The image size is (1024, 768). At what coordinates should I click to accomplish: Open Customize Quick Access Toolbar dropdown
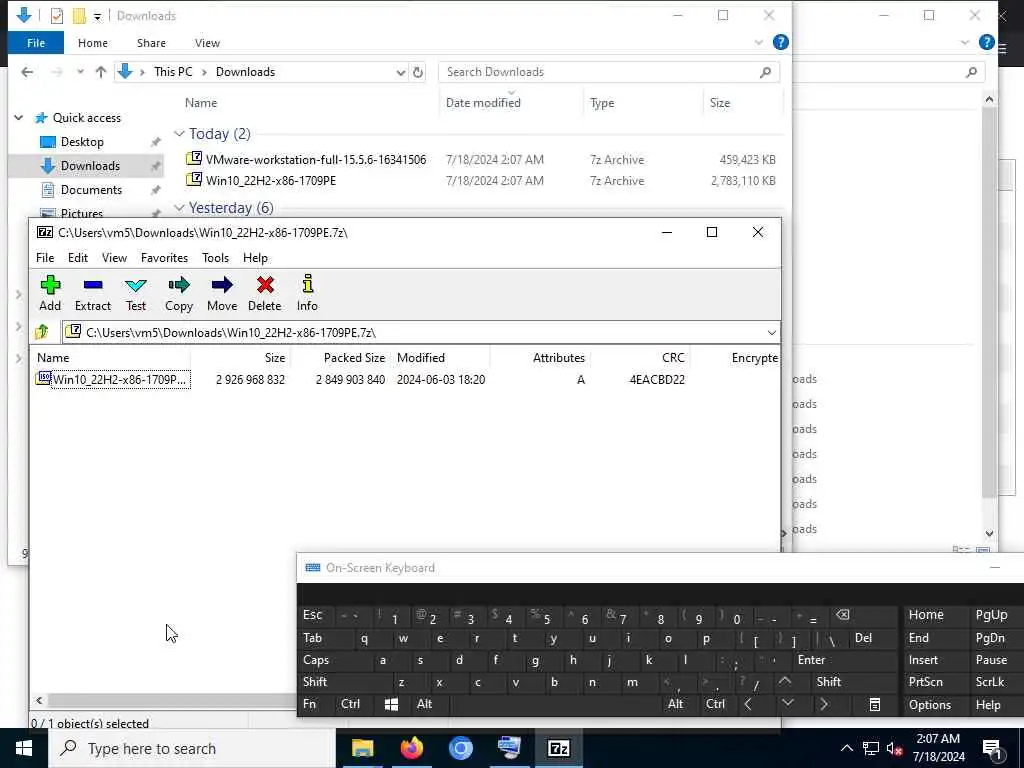tap(97, 16)
